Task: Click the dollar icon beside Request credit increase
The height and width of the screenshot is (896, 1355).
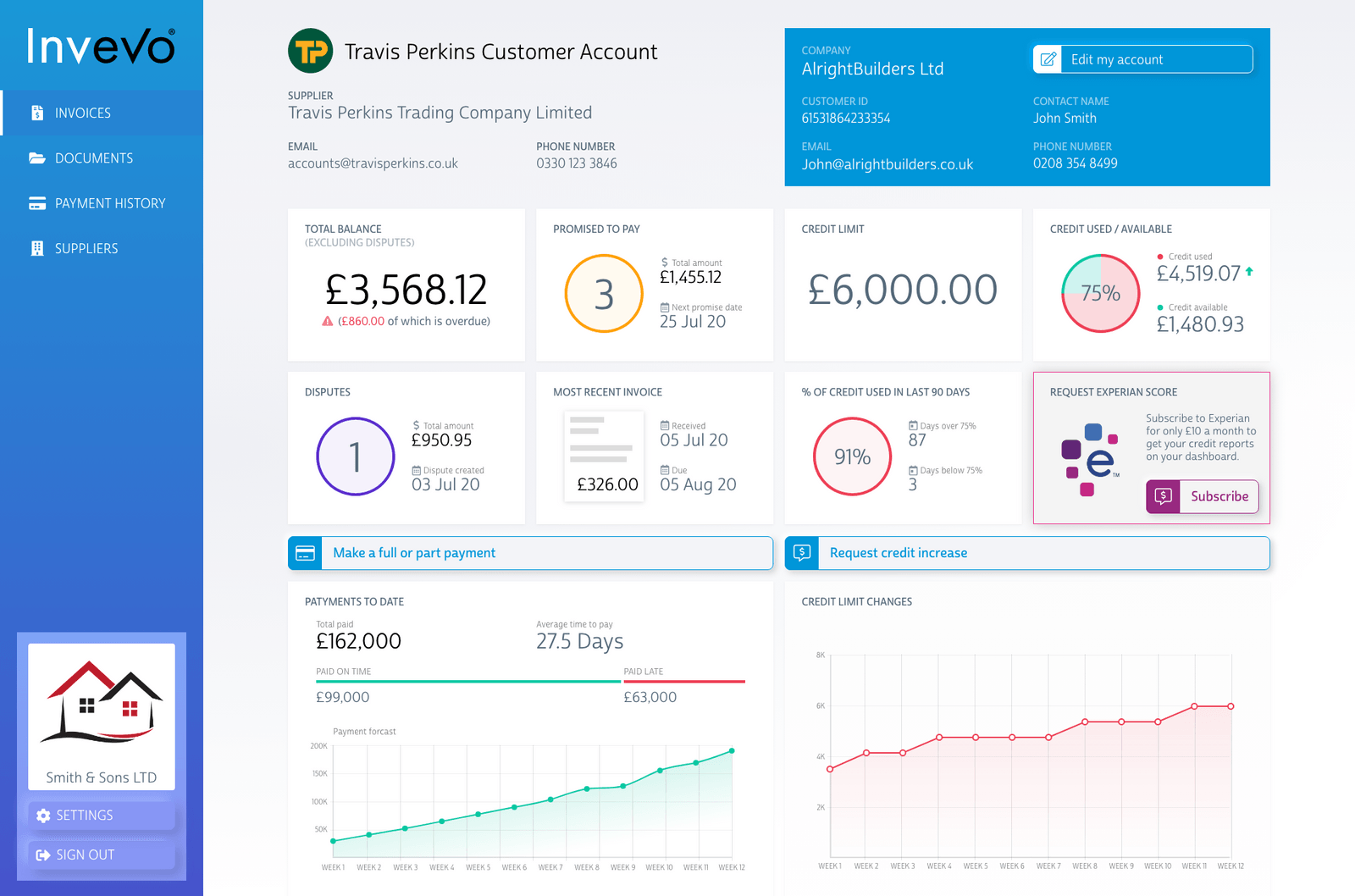Action: pyautogui.click(x=800, y=552)
